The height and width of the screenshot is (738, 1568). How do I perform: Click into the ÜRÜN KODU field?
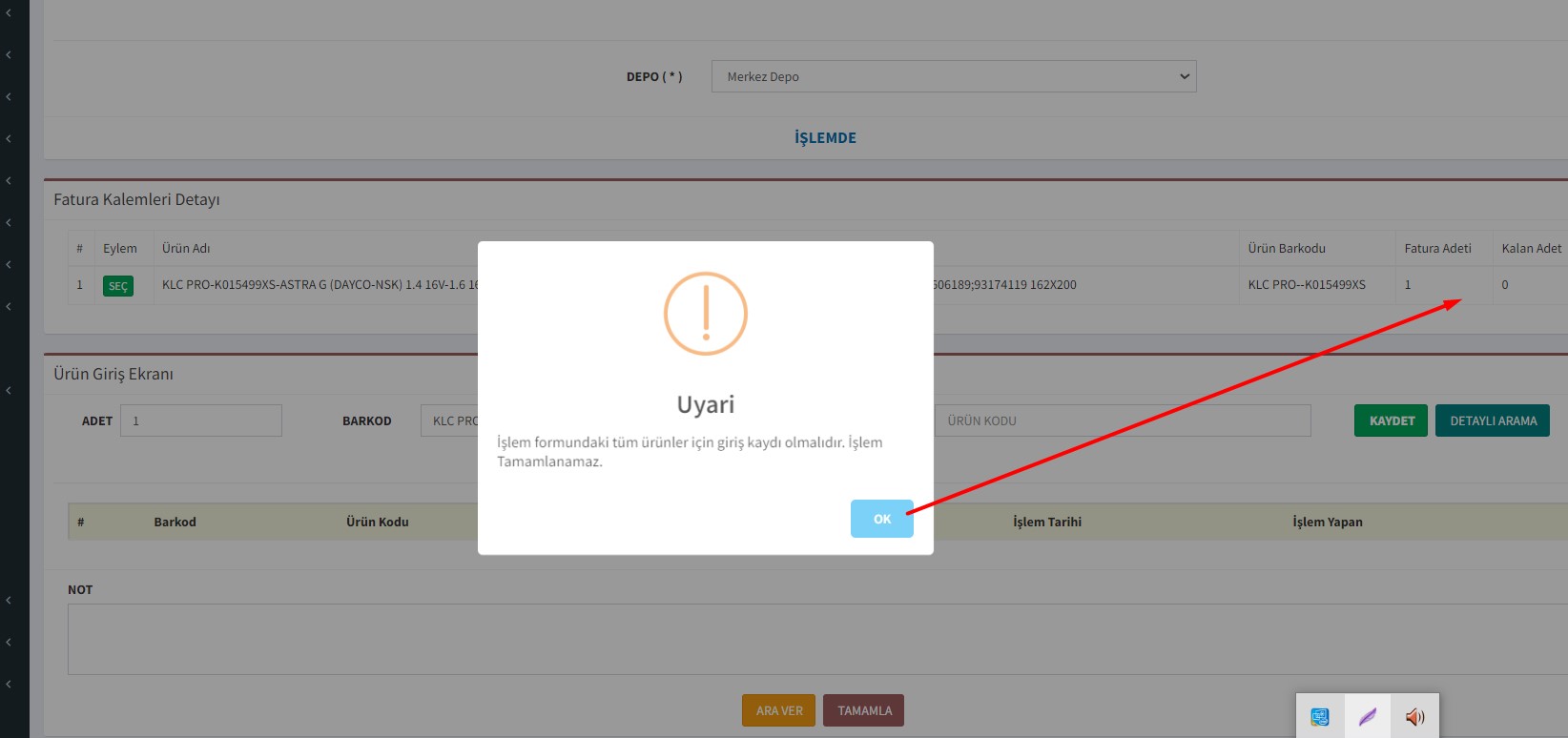1122,420
